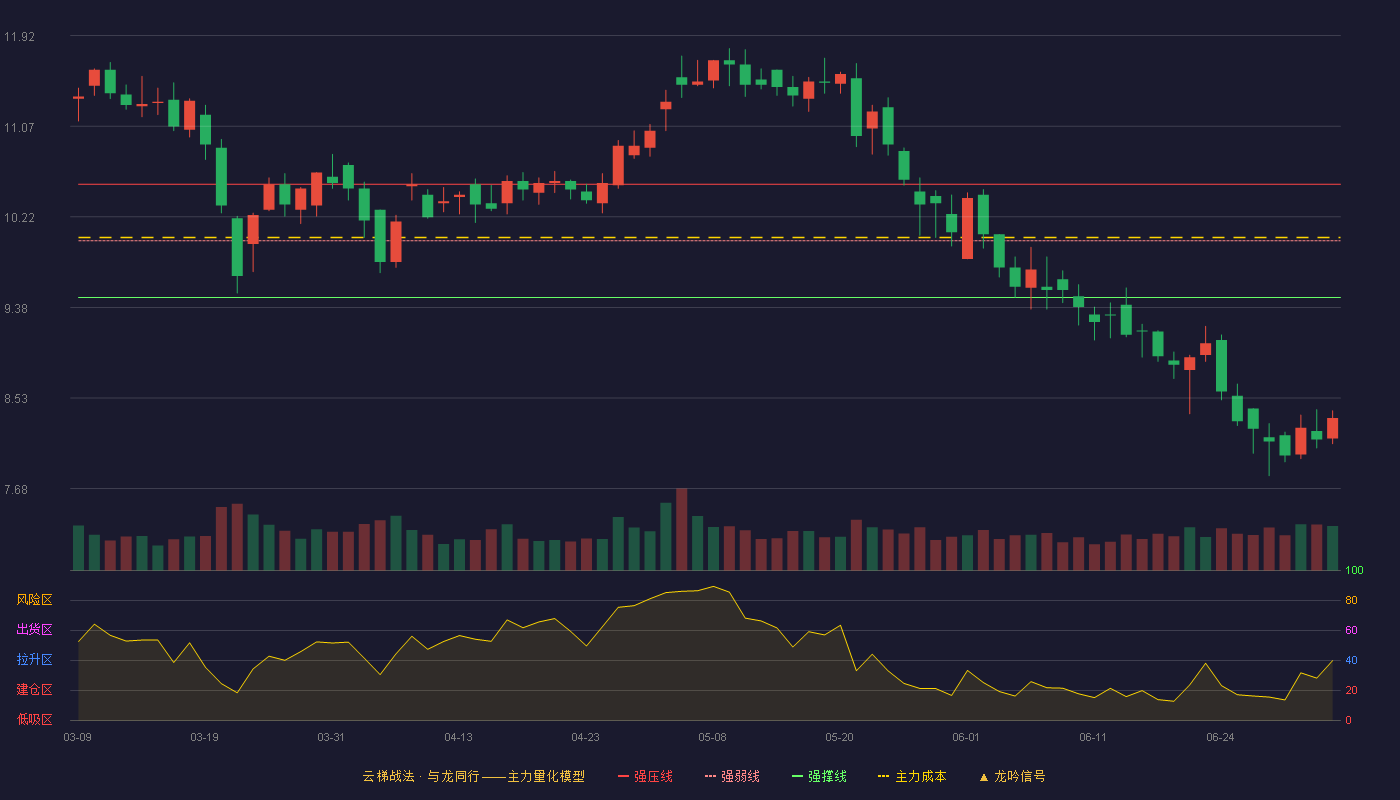Screen dimensions: 1400x800
Task: Toggle the 龙吟信号 legend entry
Action: [x=1012, y=776]
